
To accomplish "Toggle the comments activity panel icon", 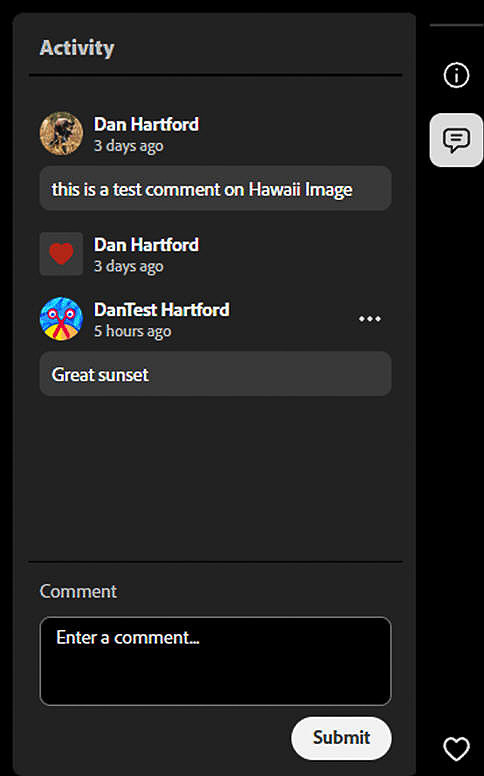I will pyautogui.click(x=456, y=140).
